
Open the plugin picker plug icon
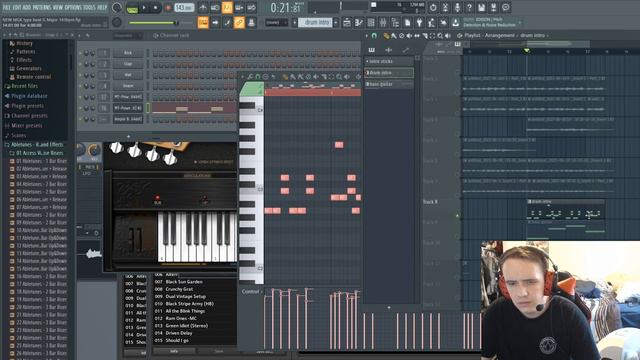click(x=420, y=22)
